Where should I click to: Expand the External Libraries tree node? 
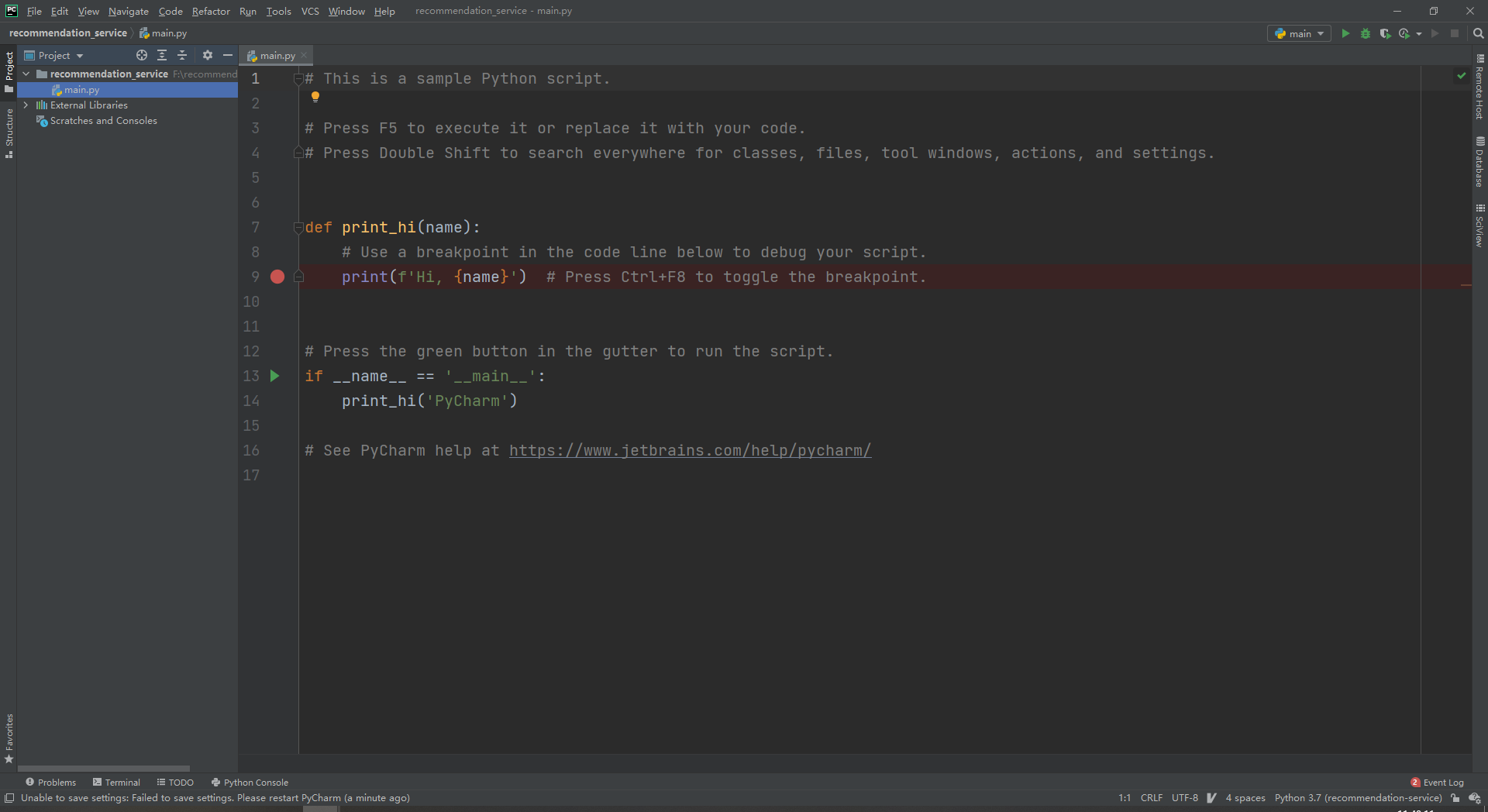tap(26, 105)
